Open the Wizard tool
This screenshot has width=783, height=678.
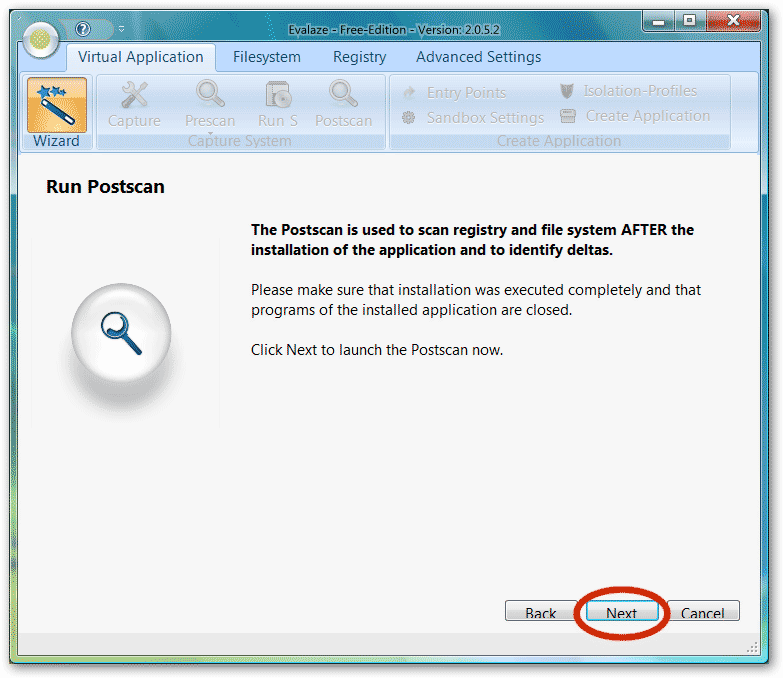coord(56,113)
